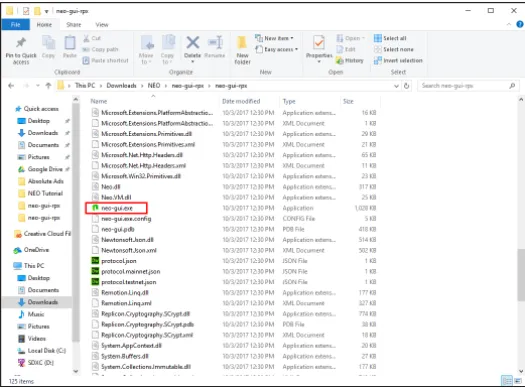Open the Help question mark icon
The width and height of the screenshot is (525, 388).
pos(520,24)
